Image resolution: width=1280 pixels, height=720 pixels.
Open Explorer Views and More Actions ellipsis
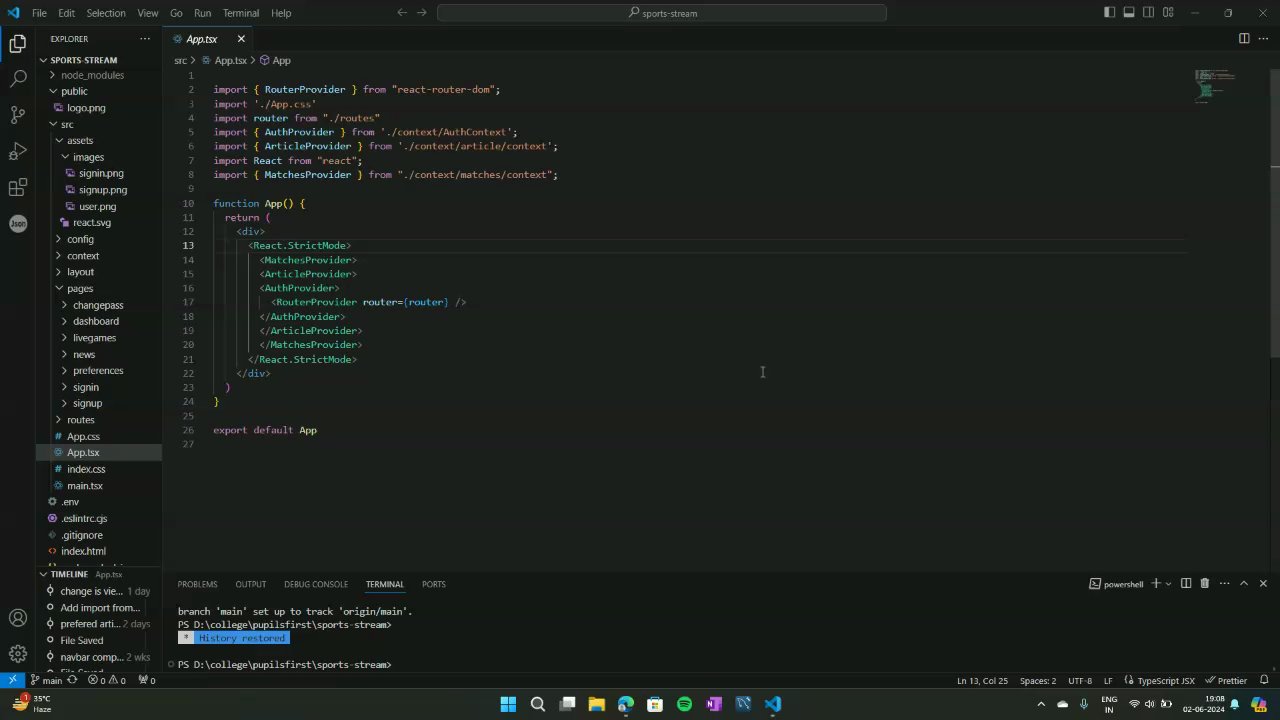145,39
